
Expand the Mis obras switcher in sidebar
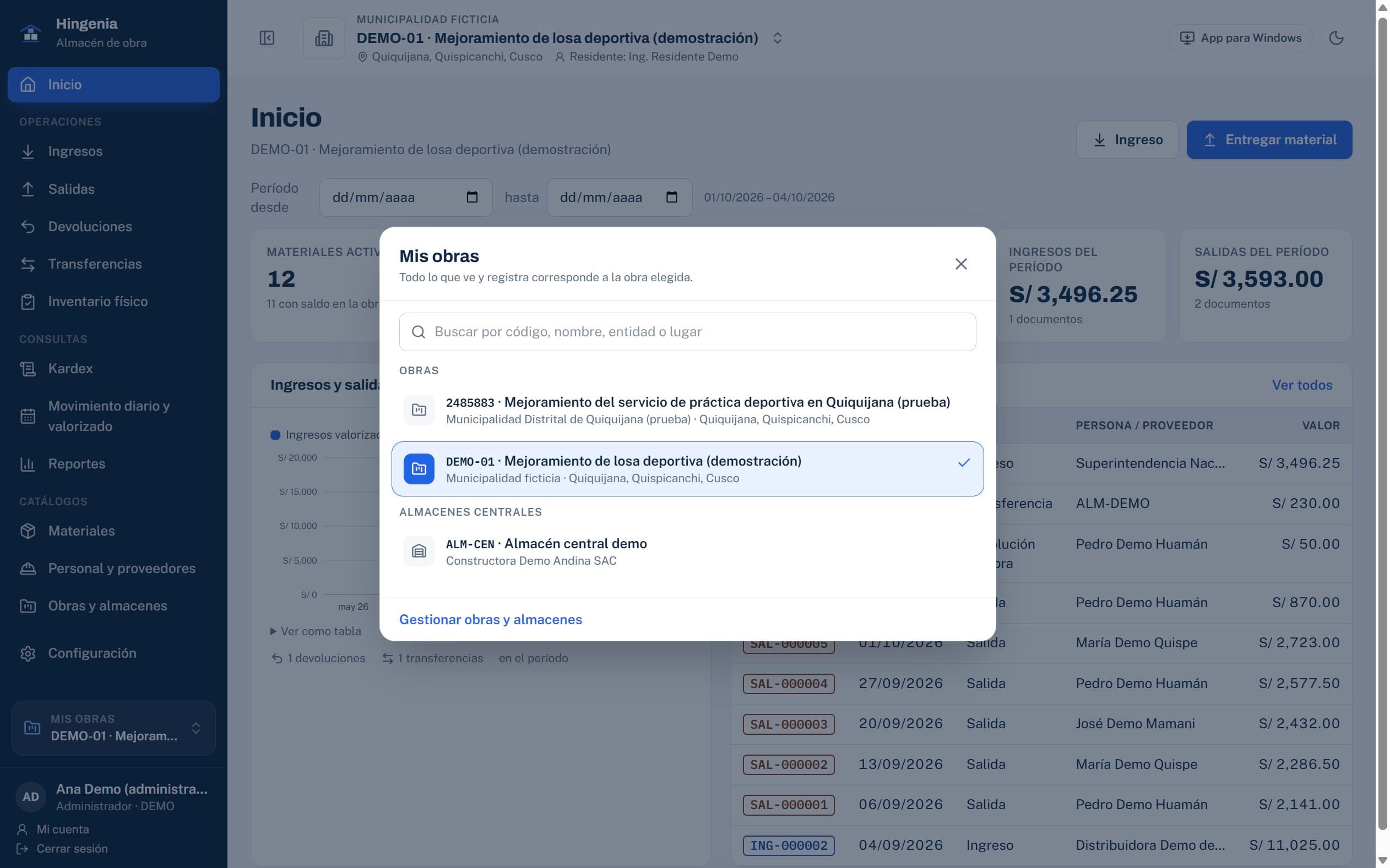114,728
